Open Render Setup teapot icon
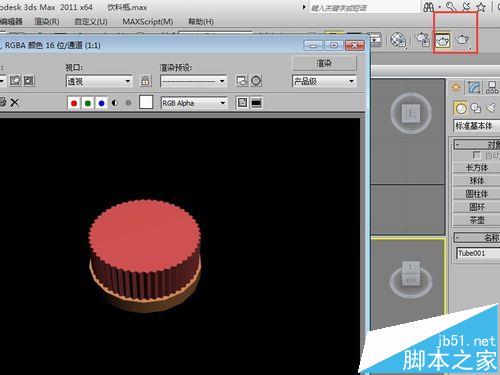Image resolution: width=500 pixels, height=375 pixels. click(x=423, y=40)
